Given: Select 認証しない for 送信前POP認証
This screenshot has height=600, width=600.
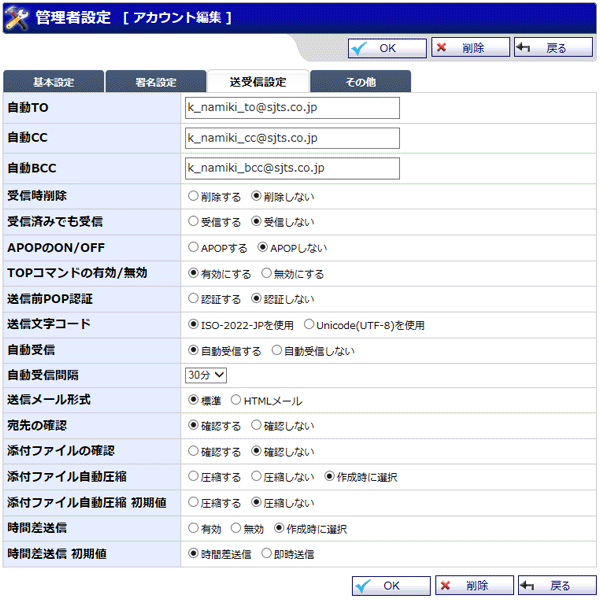Looking at the screenshot, I should (256, 298).
